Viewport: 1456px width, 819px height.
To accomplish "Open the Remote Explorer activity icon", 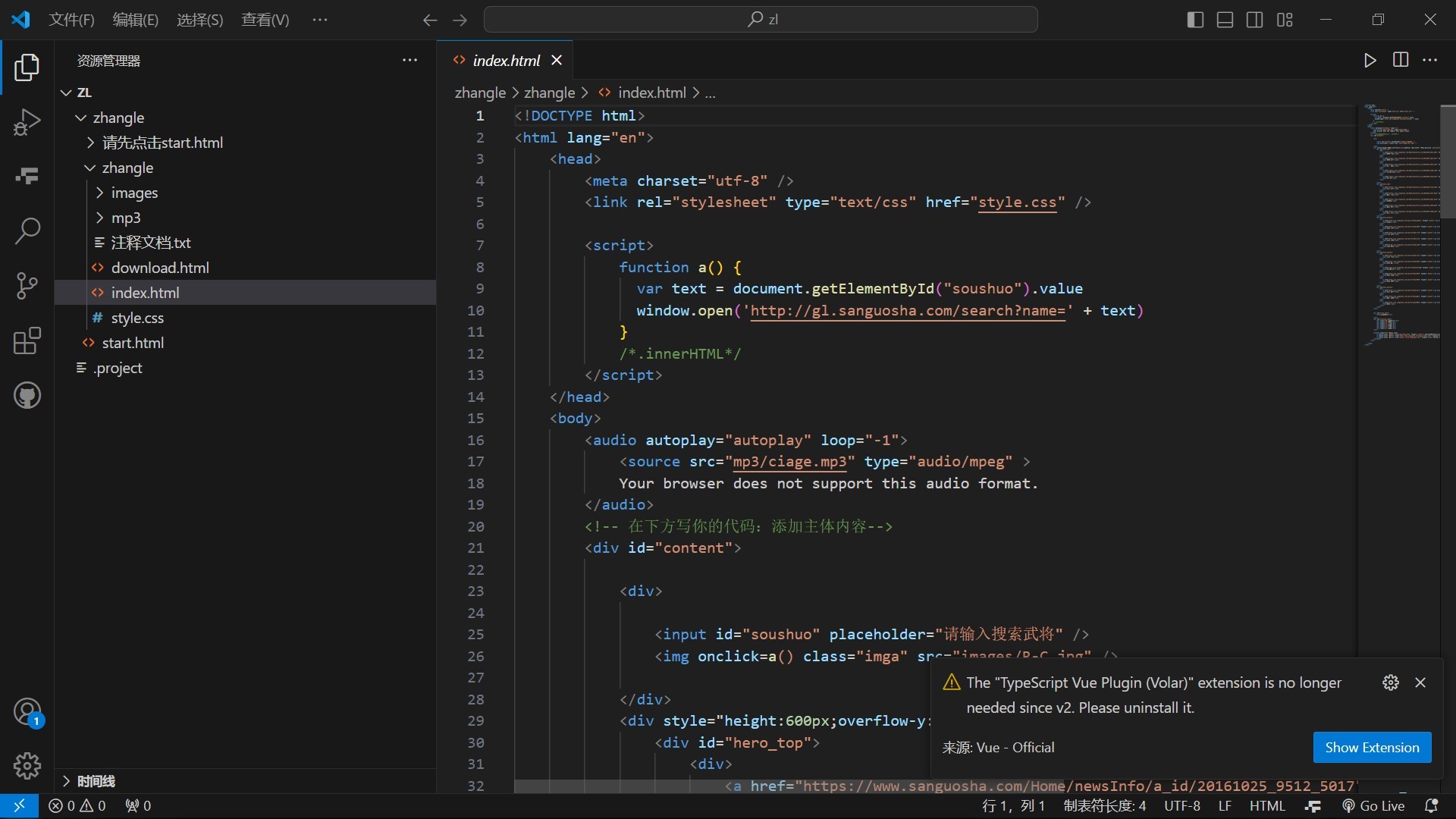I will point(27,177).
